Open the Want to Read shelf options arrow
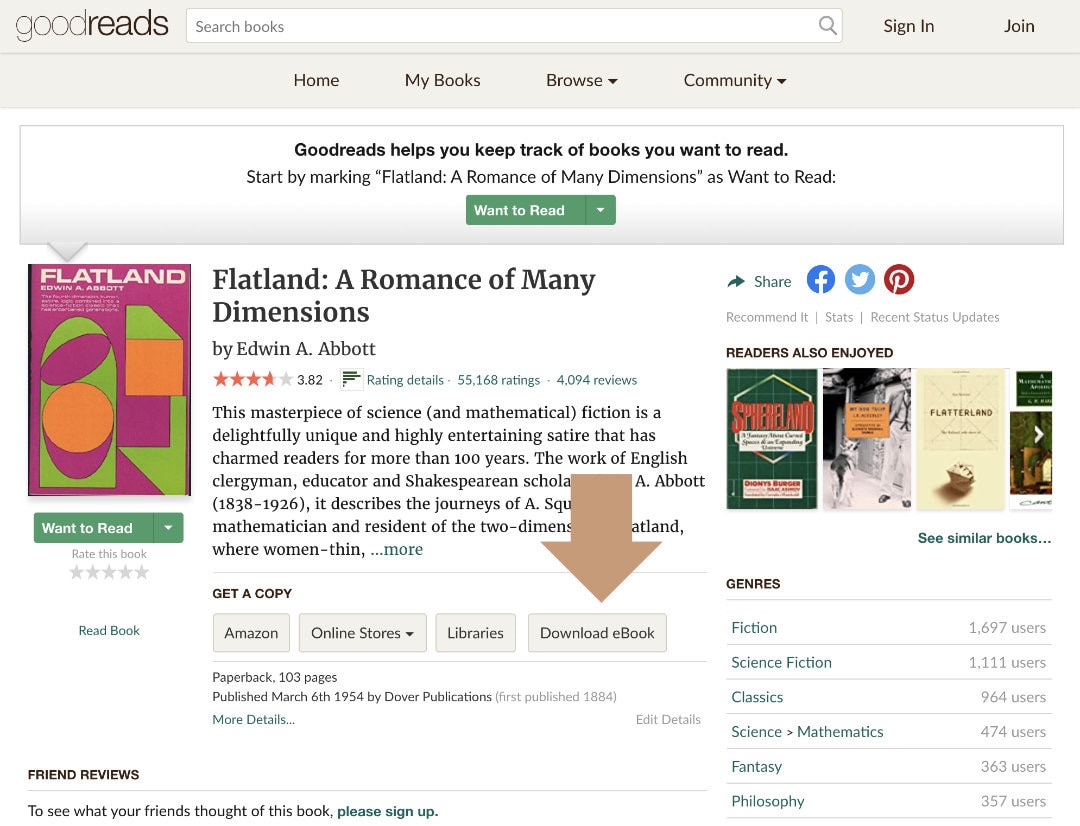 170,528
